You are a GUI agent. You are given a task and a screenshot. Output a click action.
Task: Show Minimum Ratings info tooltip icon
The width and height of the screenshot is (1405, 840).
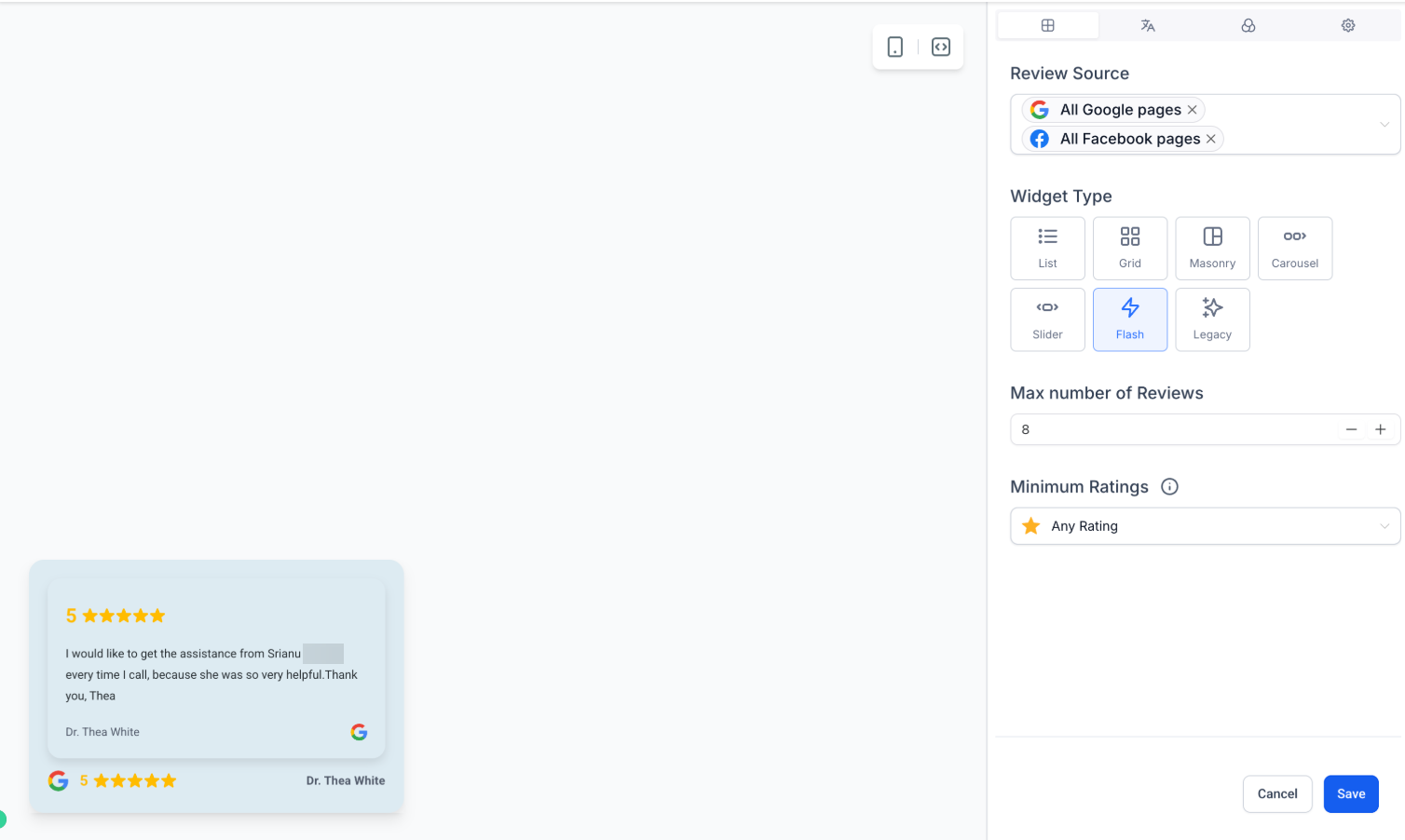1170,487
